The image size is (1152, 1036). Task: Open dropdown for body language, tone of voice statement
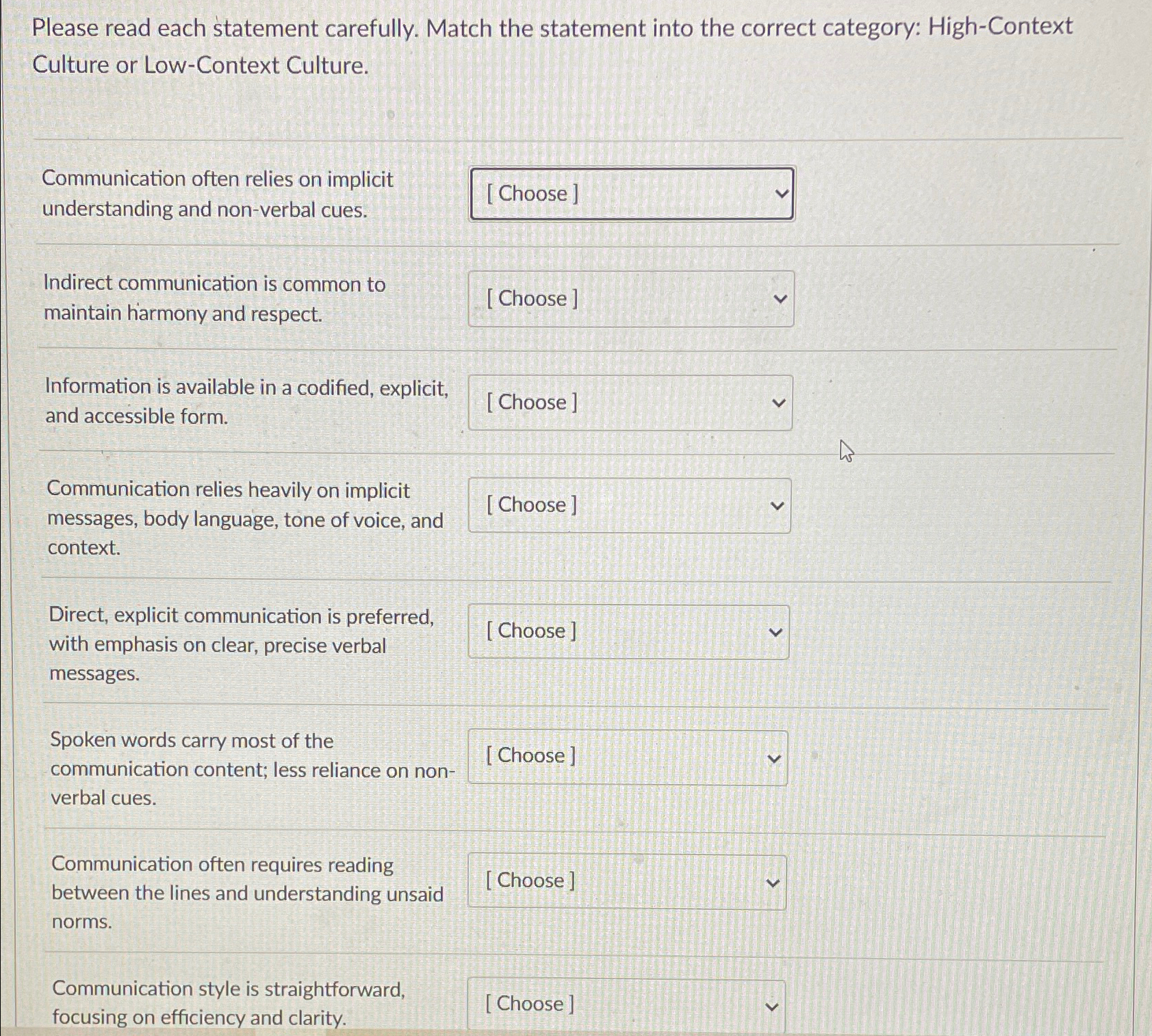coord(629,505)
